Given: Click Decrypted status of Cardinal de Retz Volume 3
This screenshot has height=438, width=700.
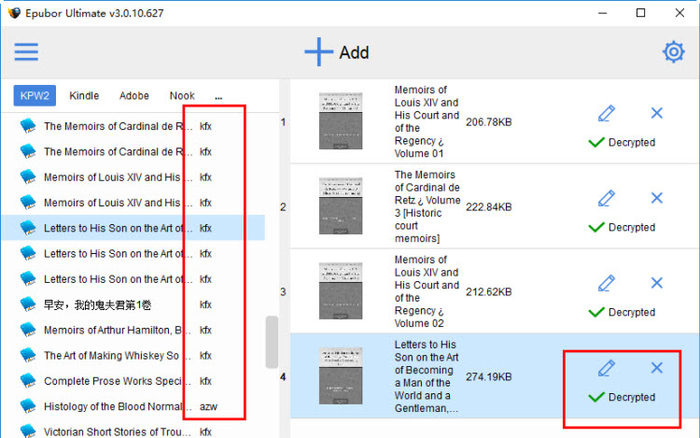Looking at the screenshot, I should pos(622,227).
